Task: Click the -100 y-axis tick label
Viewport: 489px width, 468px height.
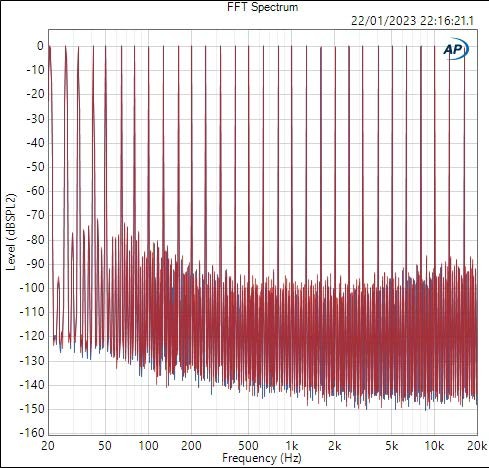Action: [x=32, y=288]
